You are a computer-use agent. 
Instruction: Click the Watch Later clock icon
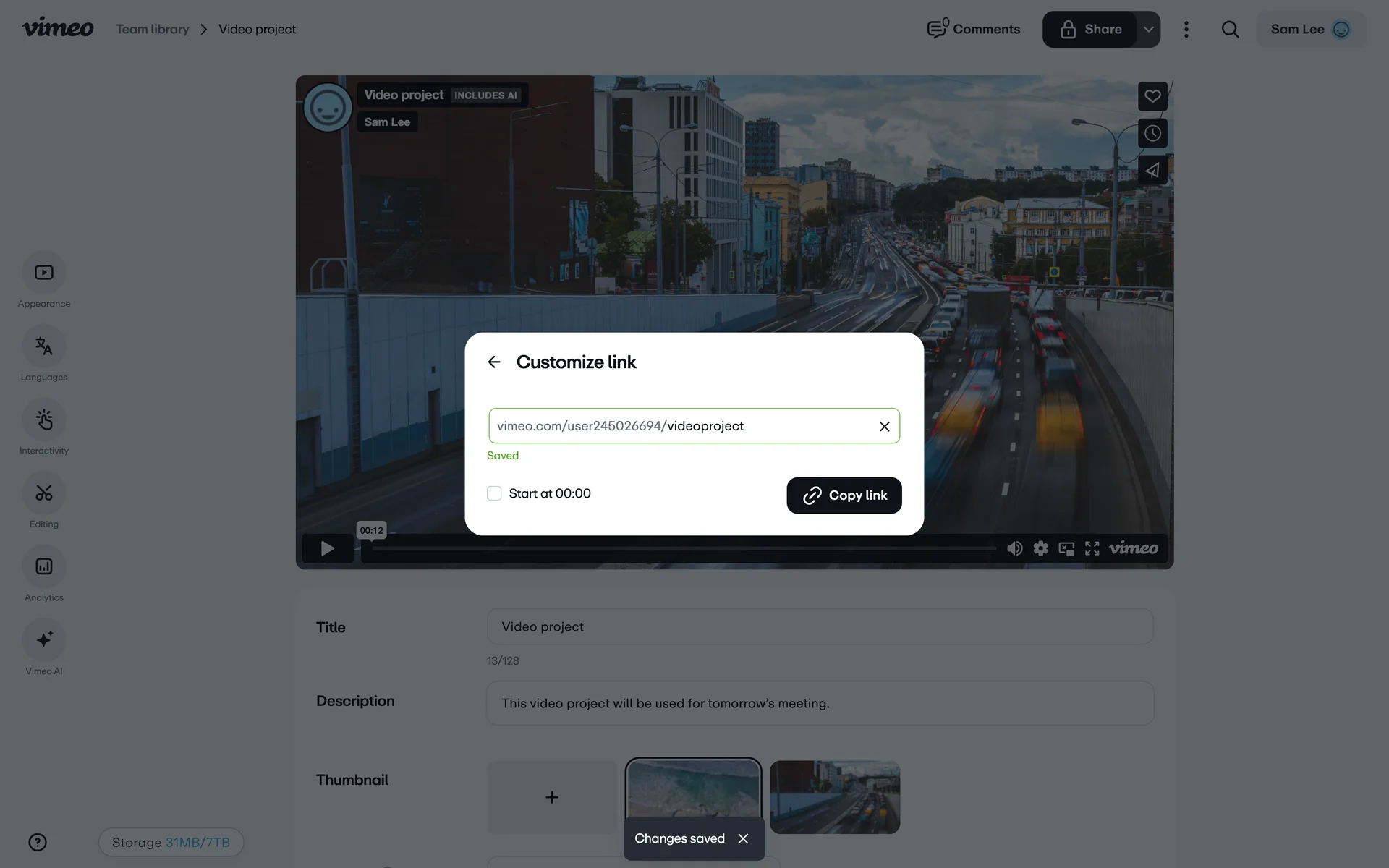(x=1152, y=133)
